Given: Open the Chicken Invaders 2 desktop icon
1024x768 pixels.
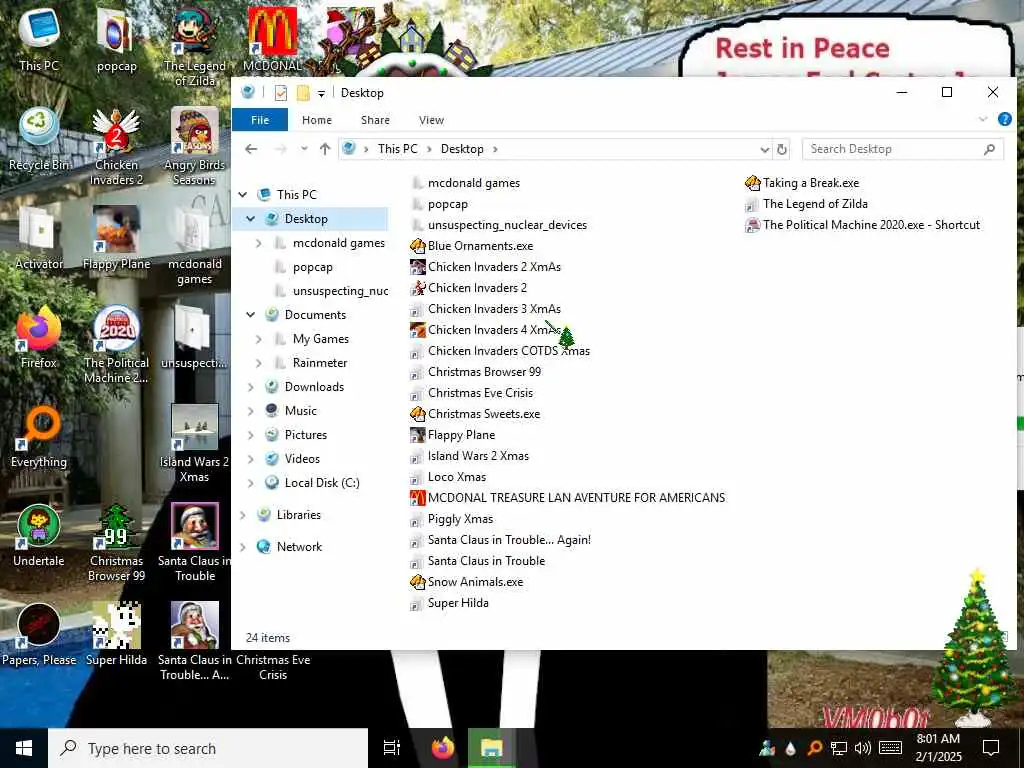Looking at the screenshot, I should point(116,148).
